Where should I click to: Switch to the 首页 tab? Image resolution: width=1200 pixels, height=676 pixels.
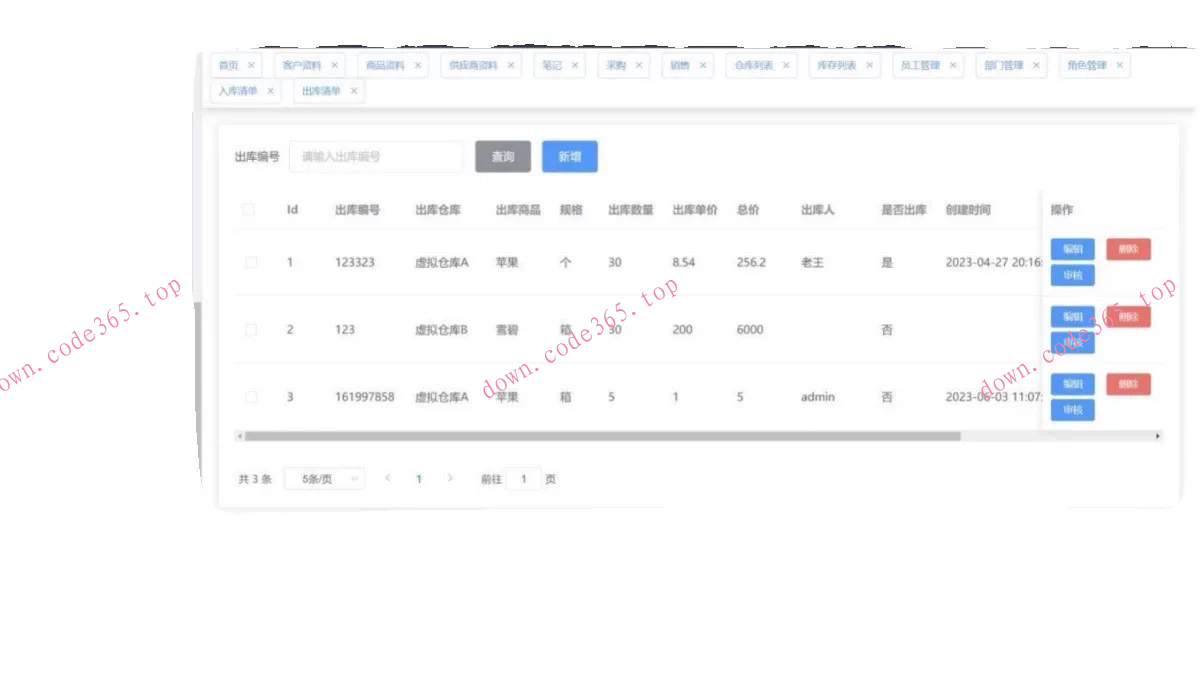click(x=228, y=65)
